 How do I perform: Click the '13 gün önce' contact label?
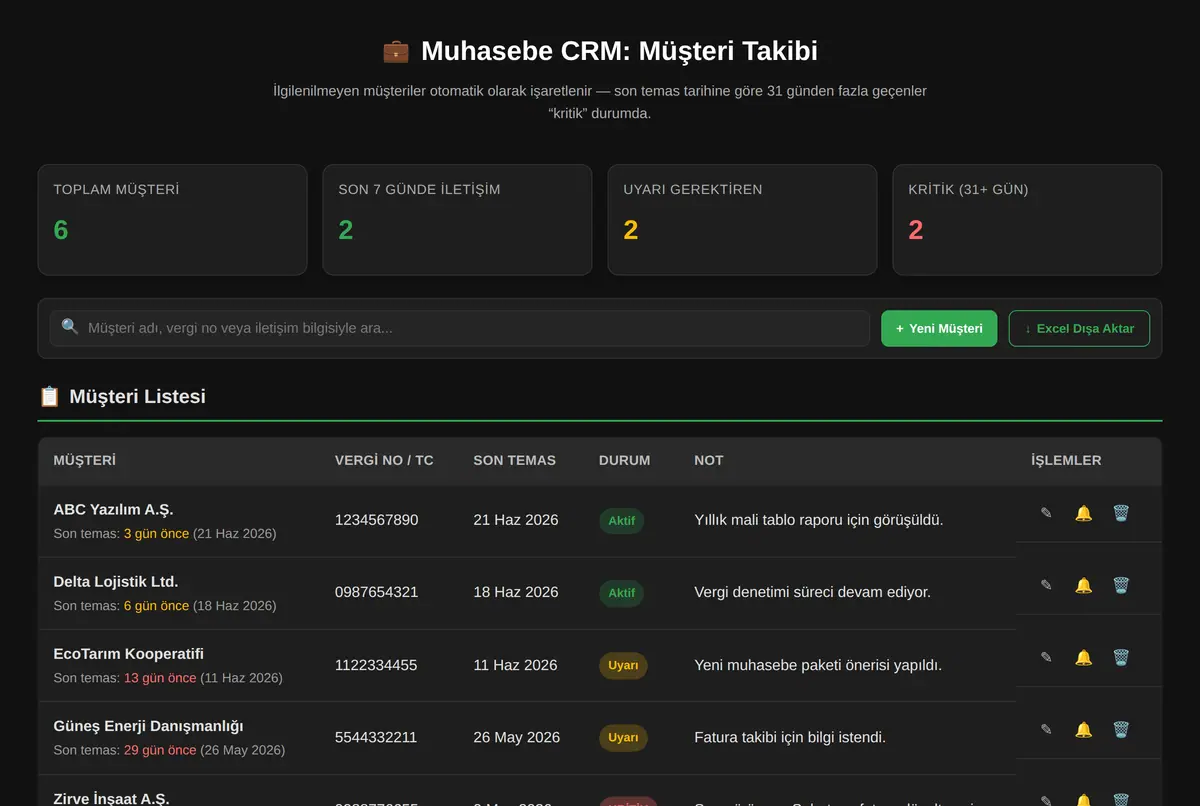pyautogui.click(x=160, y=678)
